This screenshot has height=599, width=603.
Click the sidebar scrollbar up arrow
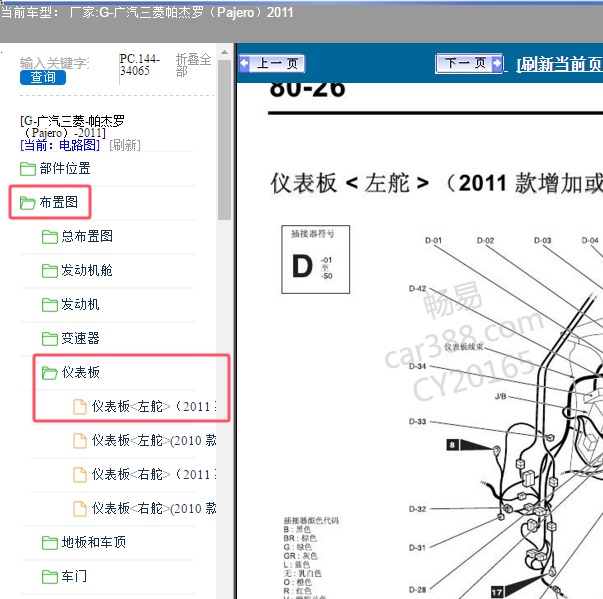pos(224,52)
